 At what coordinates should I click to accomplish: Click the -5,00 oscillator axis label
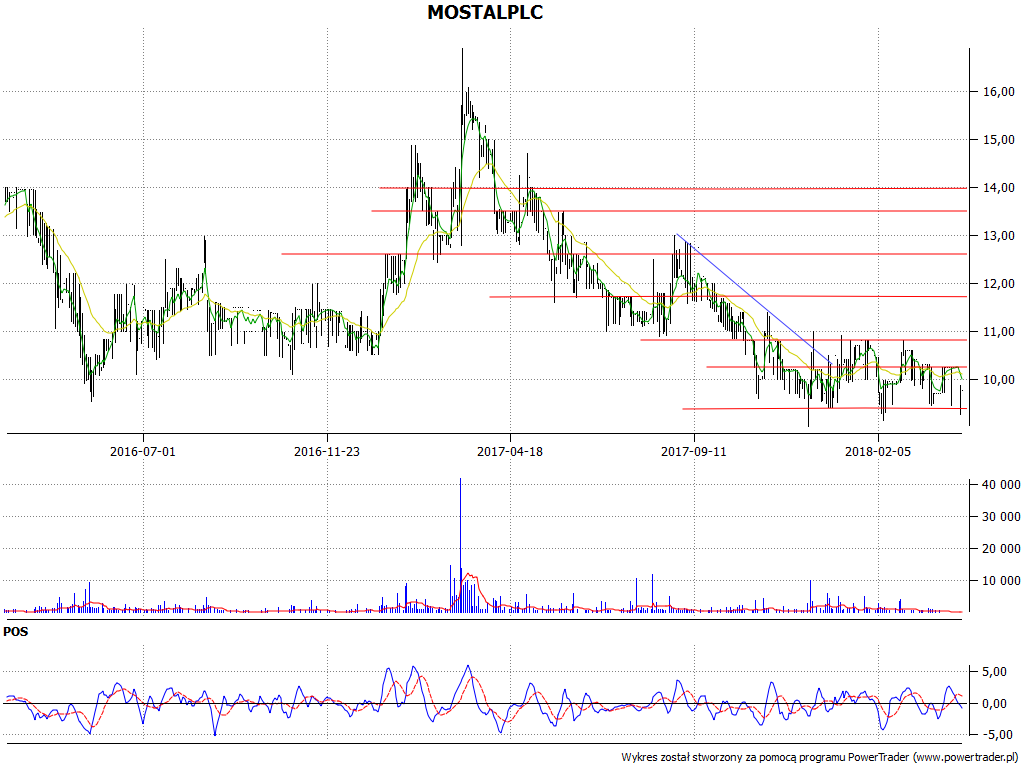point(1000,735)
